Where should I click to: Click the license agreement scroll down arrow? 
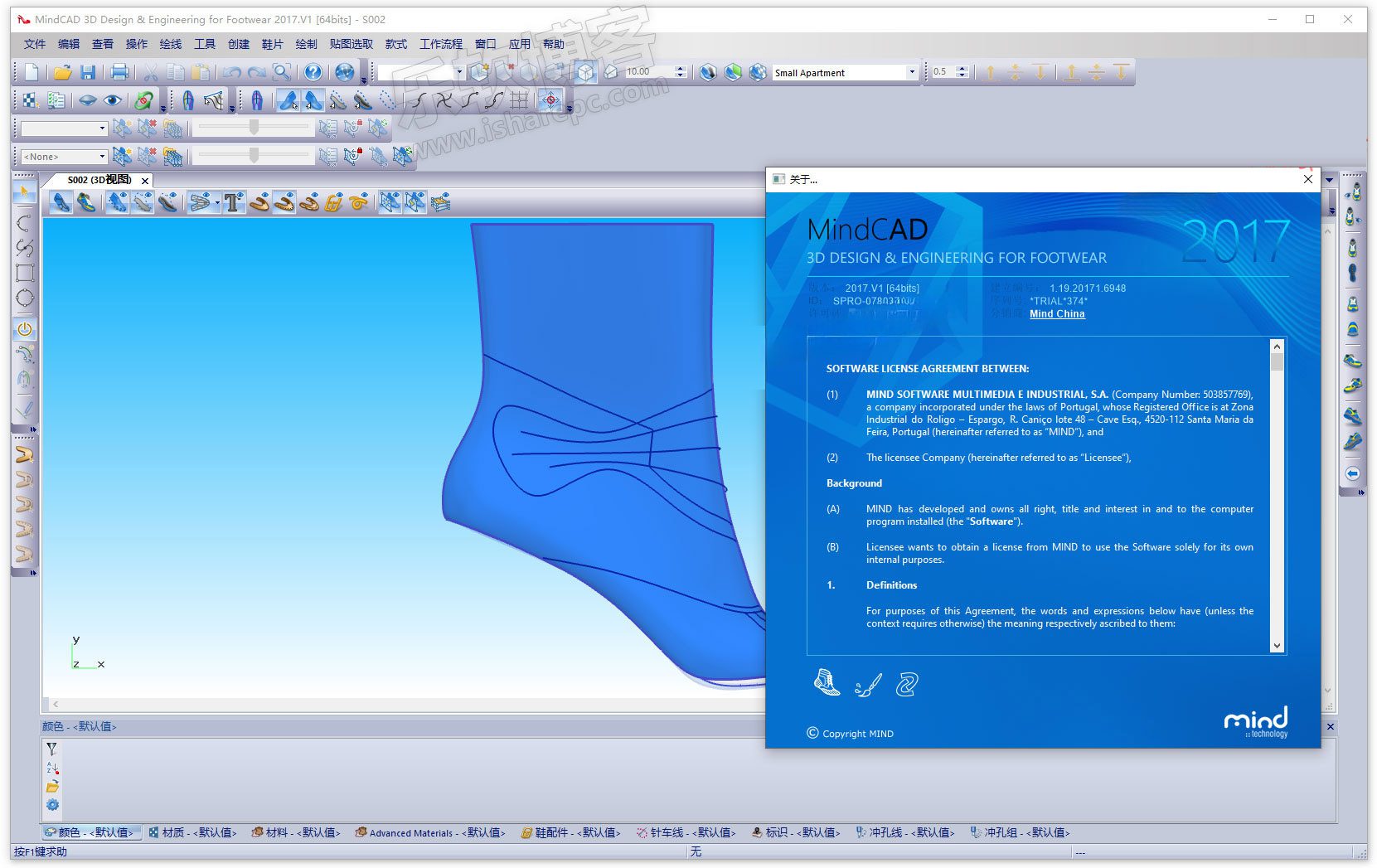(1277, 646)
